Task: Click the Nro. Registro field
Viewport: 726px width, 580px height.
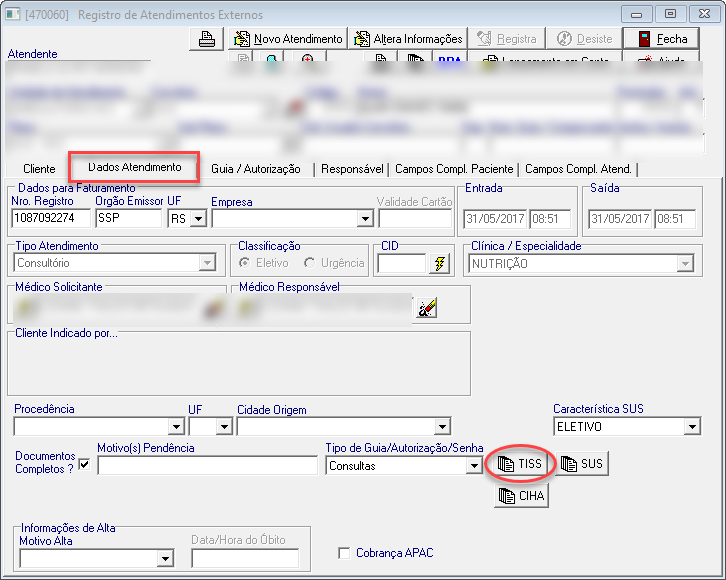Action: coord(51,218)
